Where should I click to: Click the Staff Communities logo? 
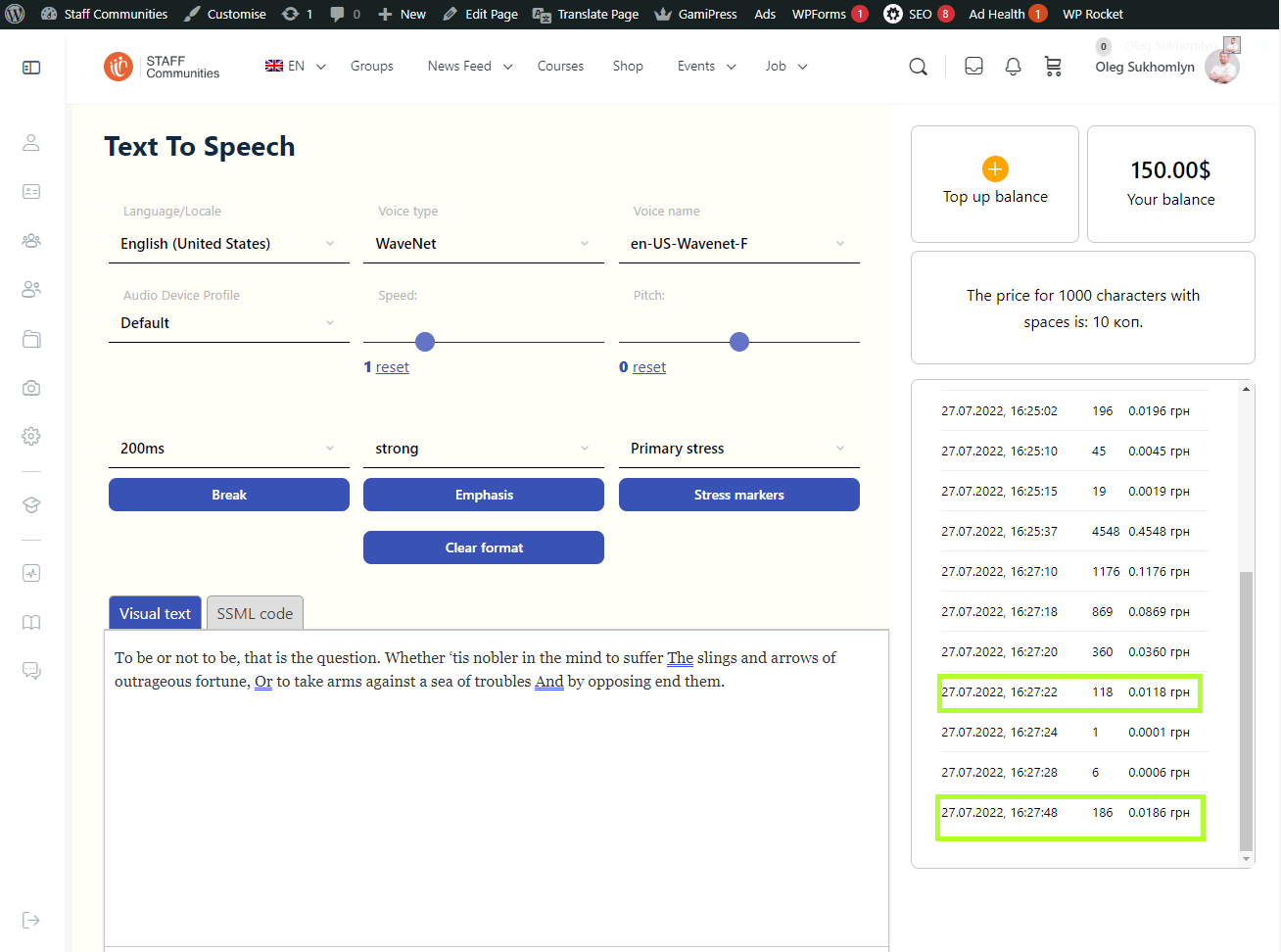click(x=162, y=67)
